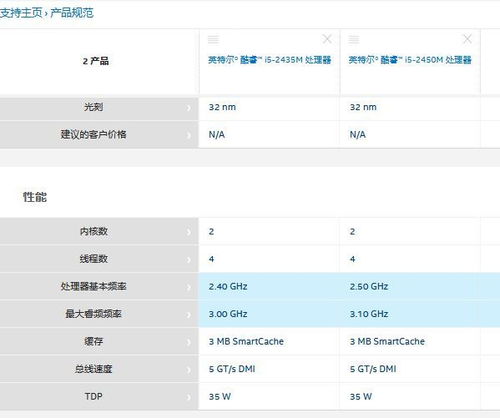This screenshot has width=500, height=418.
Task: Expand the 缓存 row chevron
Action: point(189,342)
